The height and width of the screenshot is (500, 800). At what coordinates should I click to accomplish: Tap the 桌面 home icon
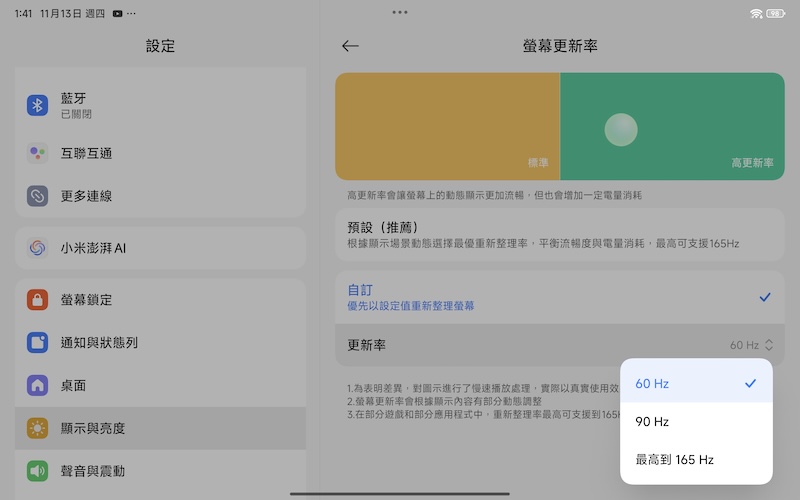(x=37, y=385)
